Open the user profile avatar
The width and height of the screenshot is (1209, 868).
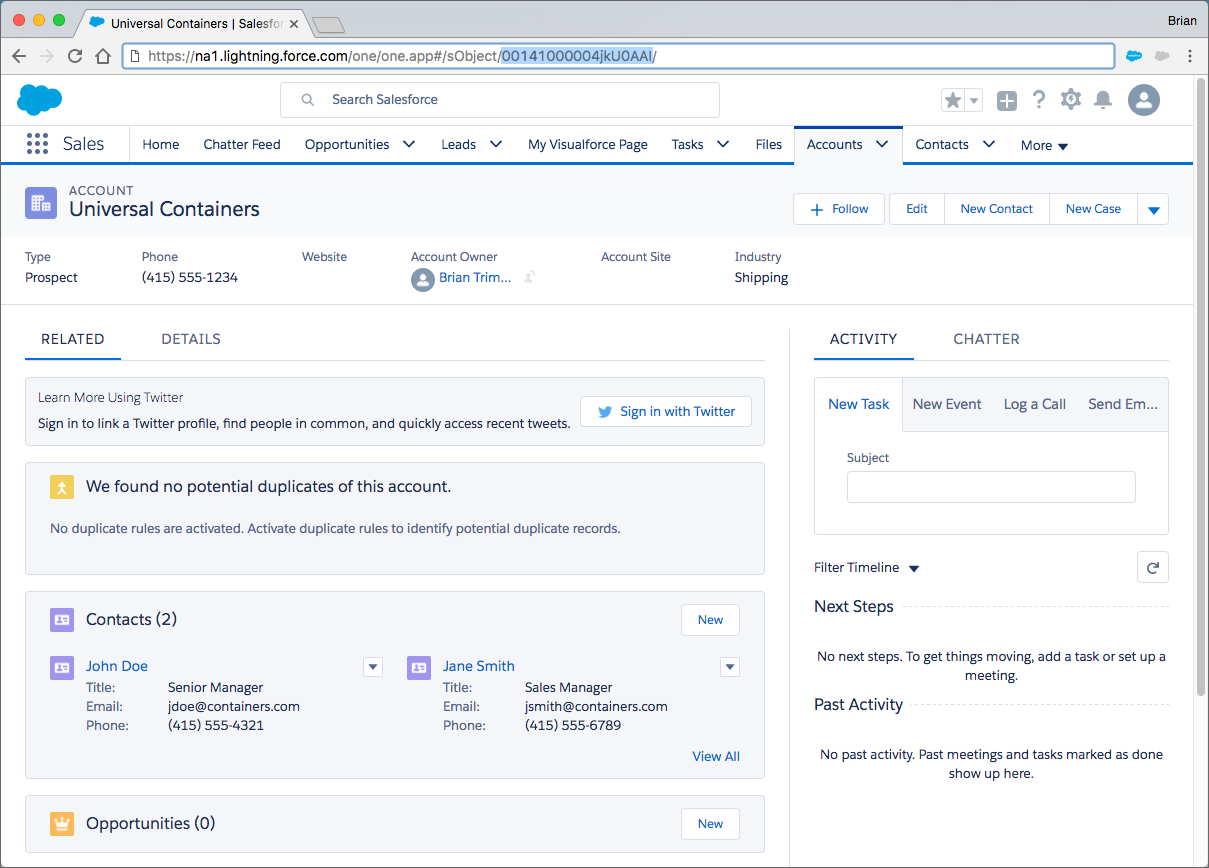click(1144, 99)
